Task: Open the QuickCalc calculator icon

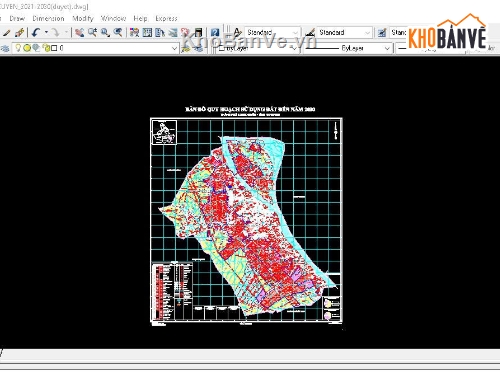Action: [x=198, y=32]
